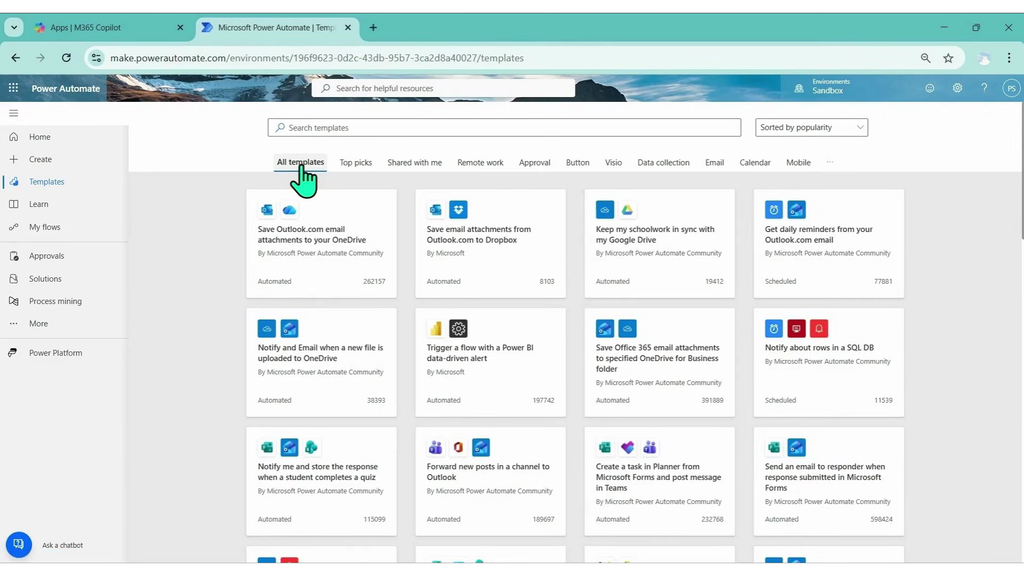1024x576 pixels.
Task: Open browser zoom magnifier icon
Action: tap(925, 58)
